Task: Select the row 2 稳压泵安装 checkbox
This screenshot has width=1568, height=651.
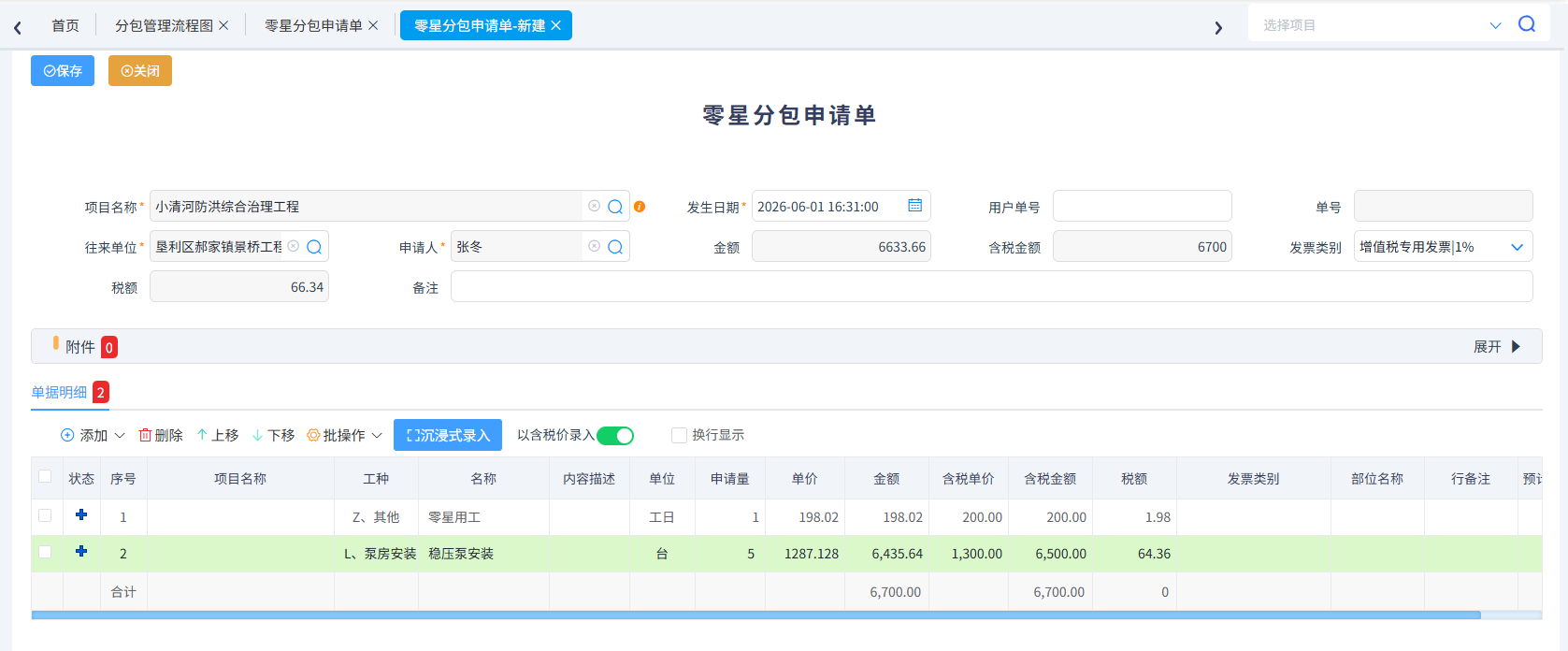Action: (x=45, y=552)
